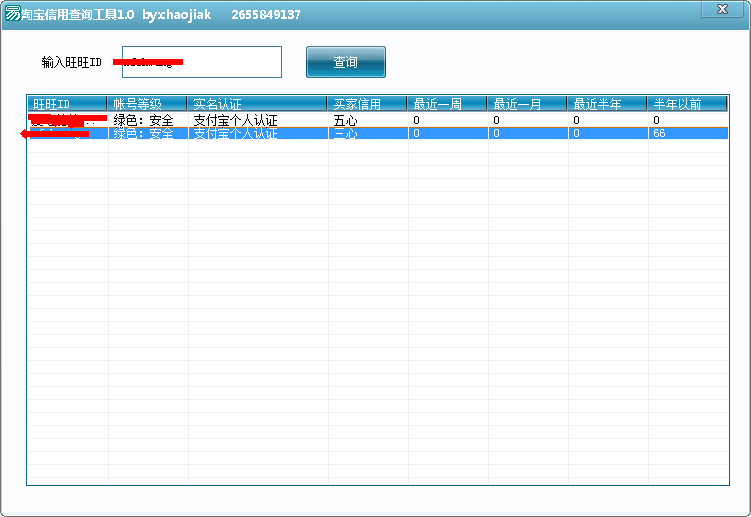The image size is (751, 517).
Task: Click the 半年以前 value 0 in 五心 row
Action: (656, 120)
